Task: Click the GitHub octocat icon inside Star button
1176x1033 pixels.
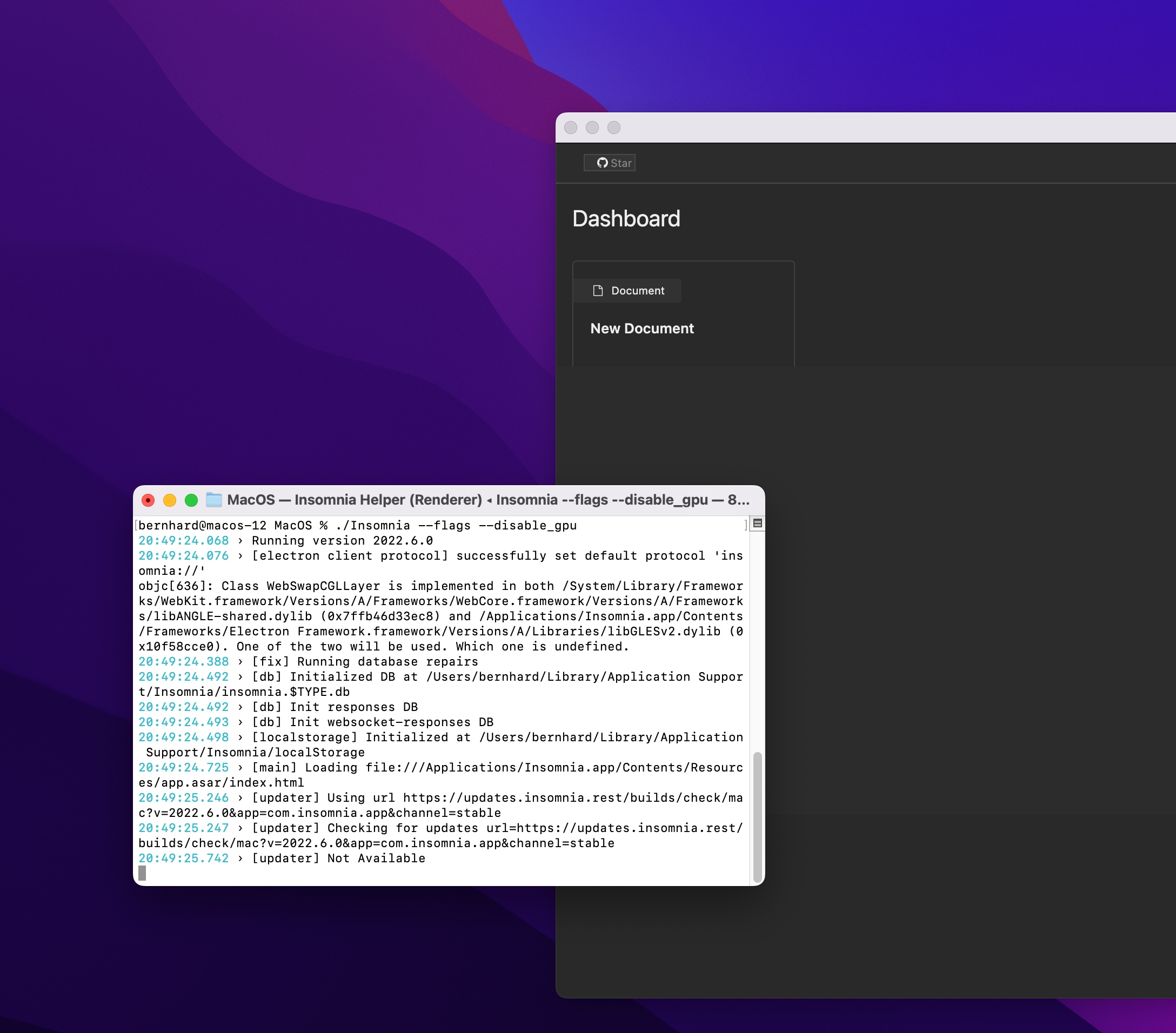Action: (x=602, y=163)
